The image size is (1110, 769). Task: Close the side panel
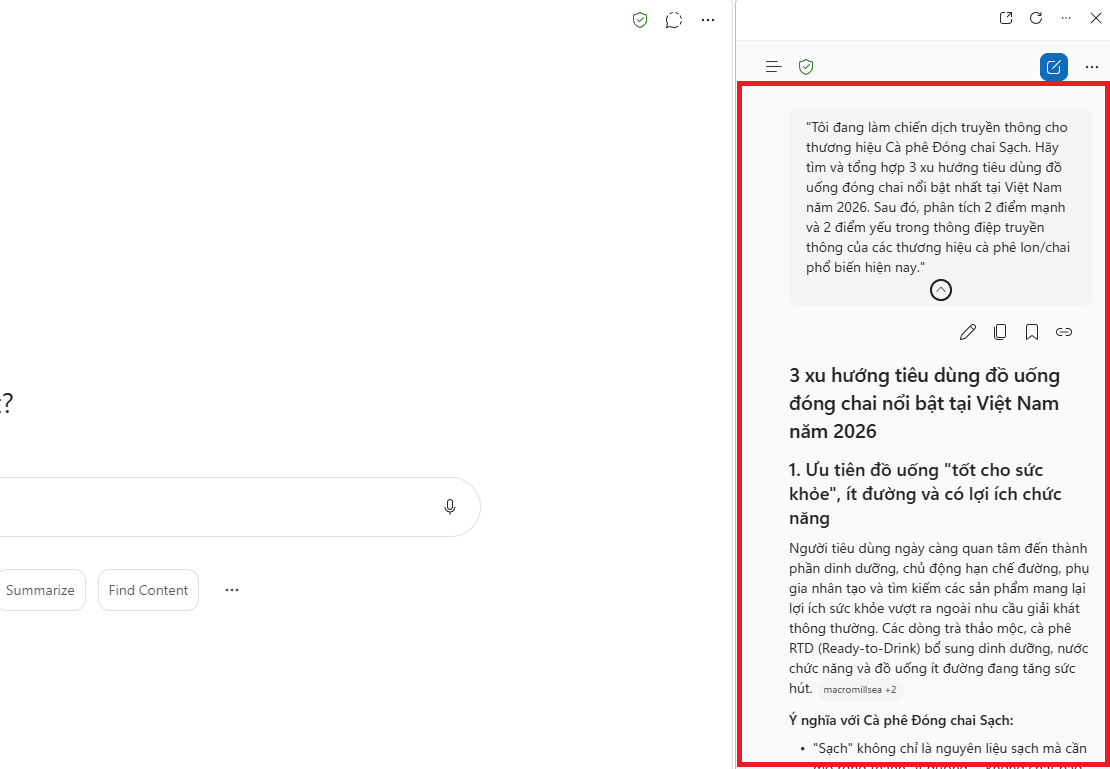1096,18
